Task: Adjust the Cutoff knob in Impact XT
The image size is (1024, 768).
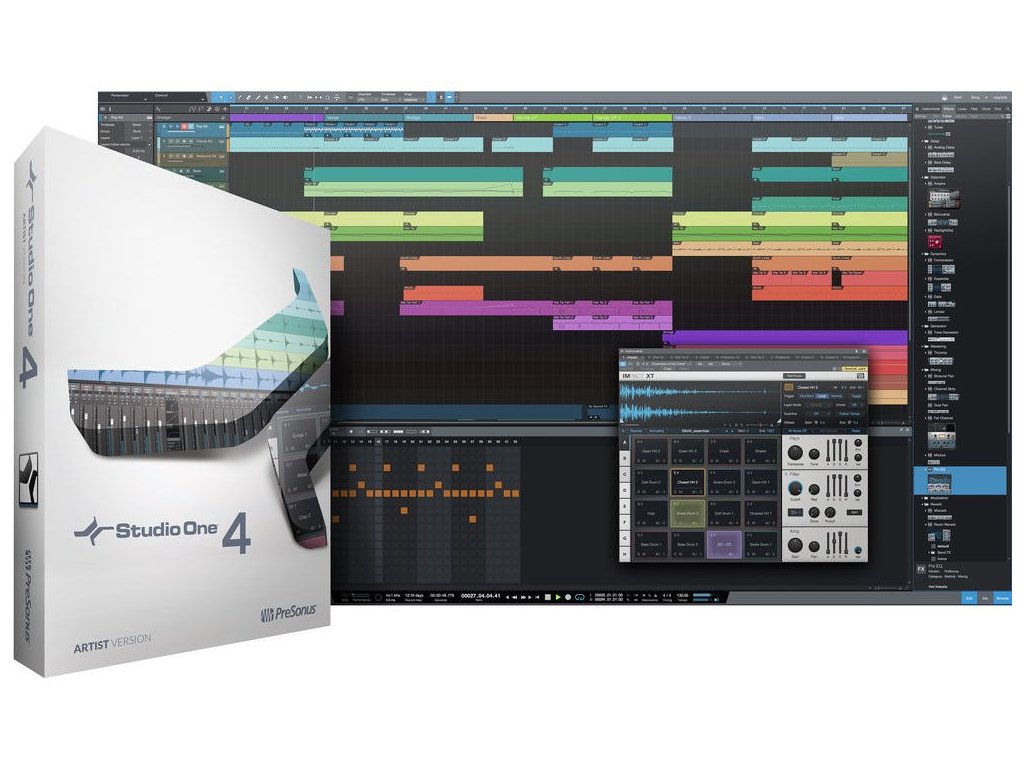Action: (795, 488)
